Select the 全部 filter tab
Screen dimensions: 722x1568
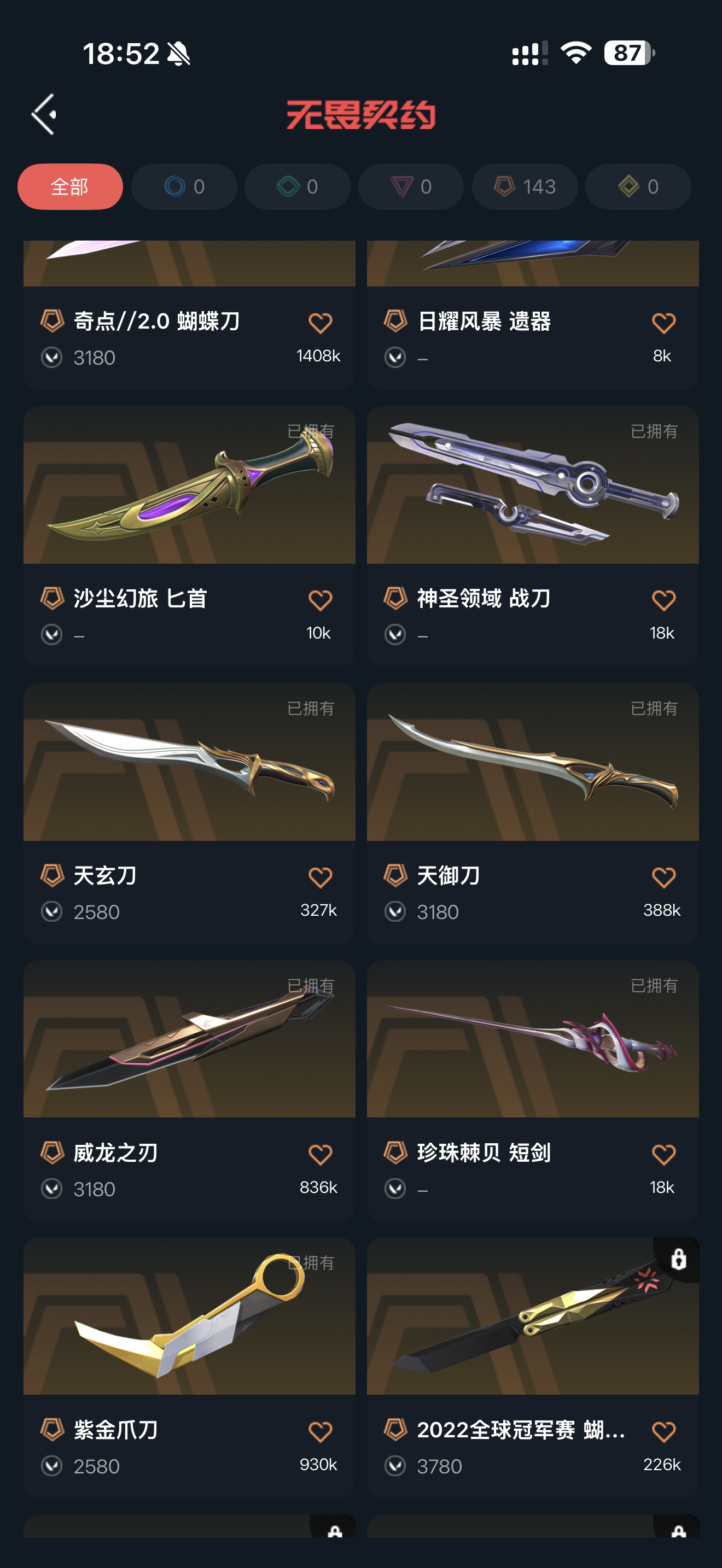pos(70,186)
